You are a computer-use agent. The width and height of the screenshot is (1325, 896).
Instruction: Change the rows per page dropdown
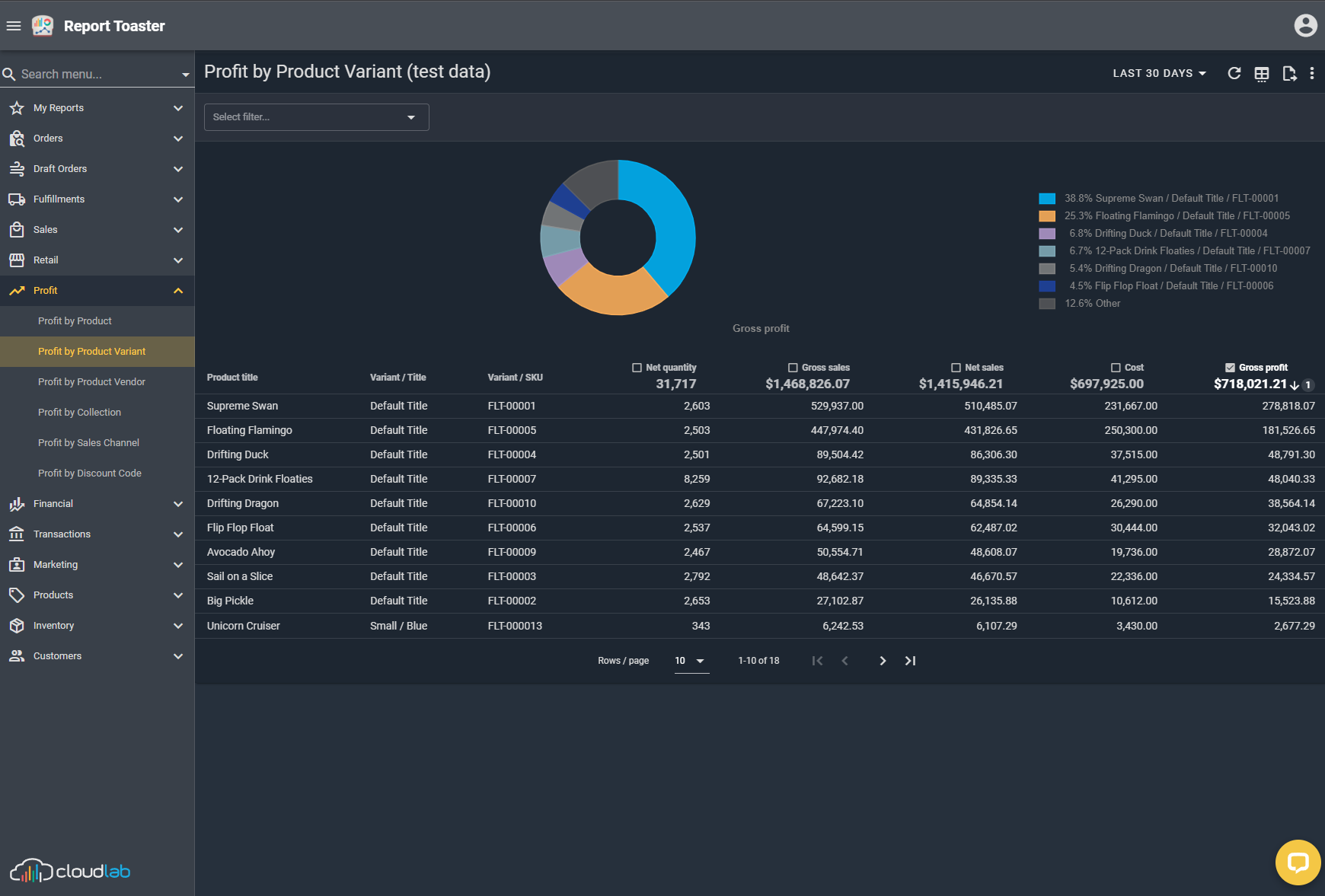coord(691,661)
